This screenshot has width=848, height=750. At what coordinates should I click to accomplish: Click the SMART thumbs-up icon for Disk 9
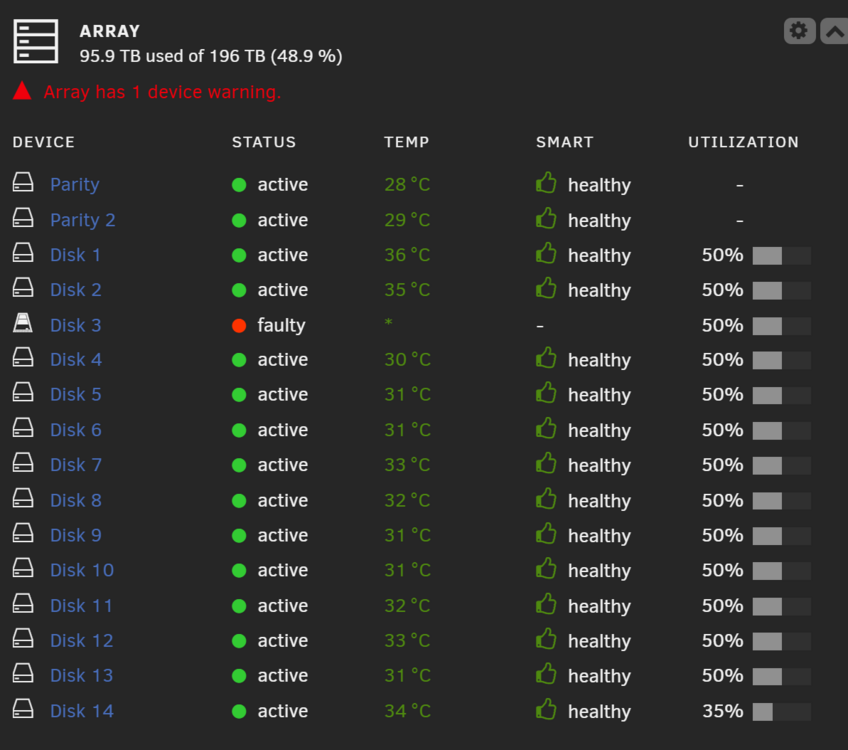[x=546, y=533]
